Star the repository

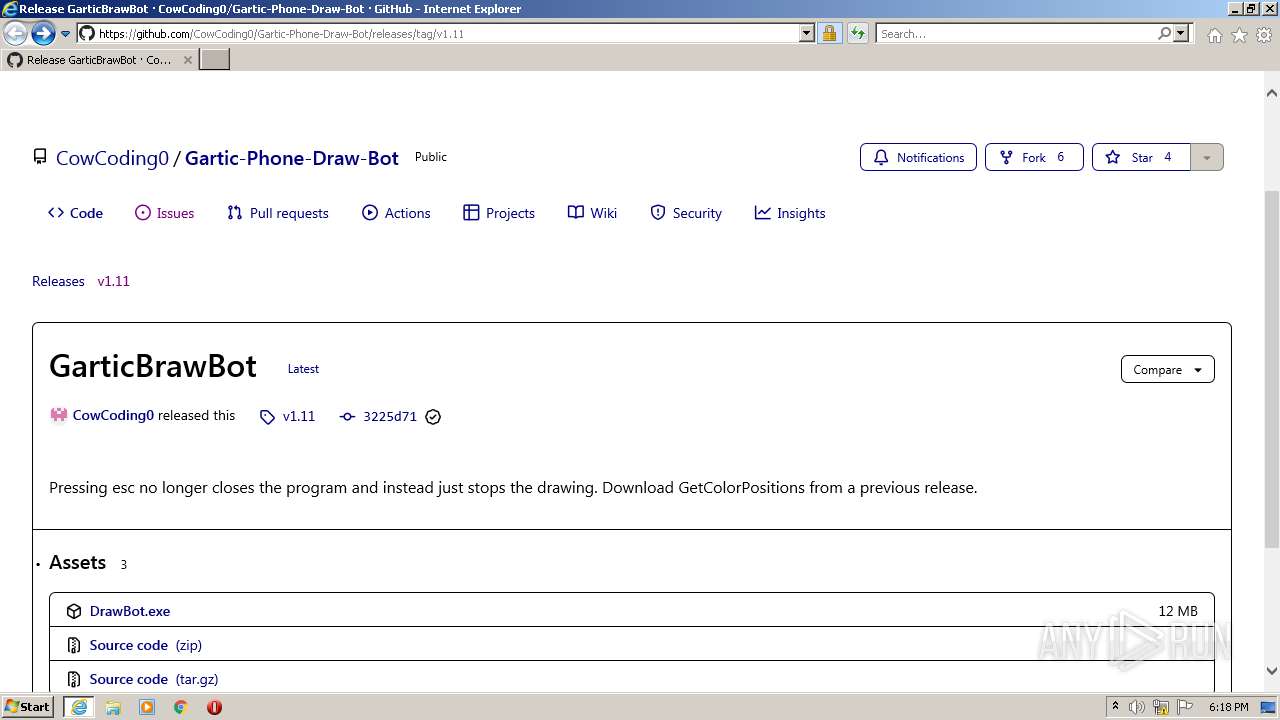tap(1141, 157)
